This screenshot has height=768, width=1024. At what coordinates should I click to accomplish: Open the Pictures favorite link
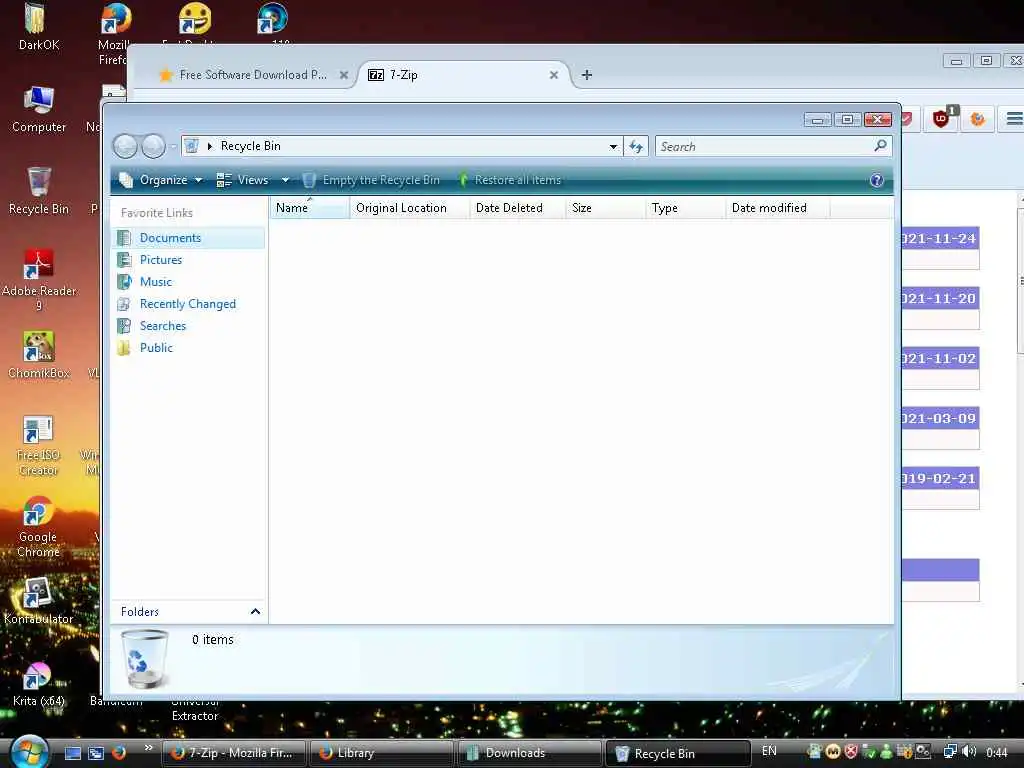161,260
